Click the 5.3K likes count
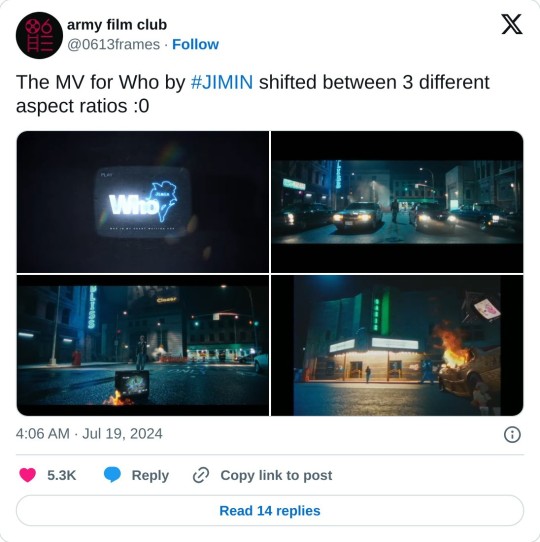The height and width of the screenshot is (542, 540). pos(62,475)
